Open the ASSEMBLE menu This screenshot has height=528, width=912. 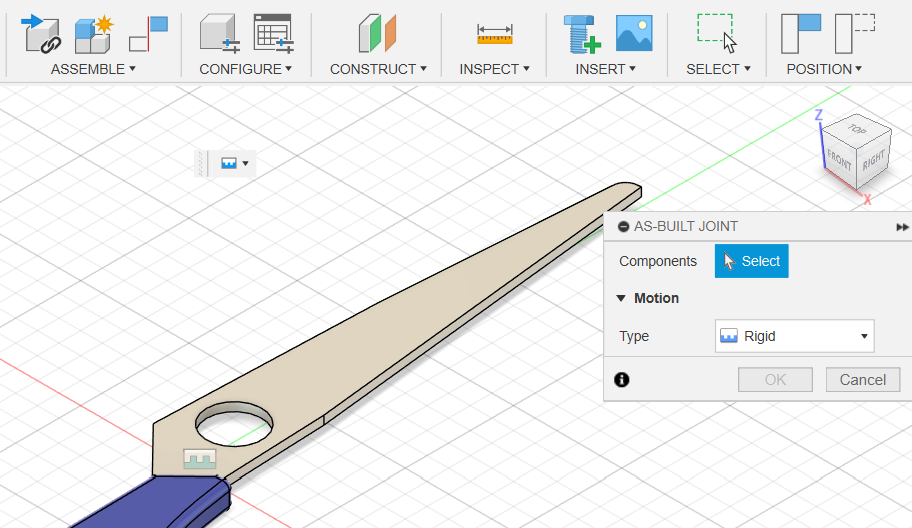pyautogui.click(x=93, y=69)
